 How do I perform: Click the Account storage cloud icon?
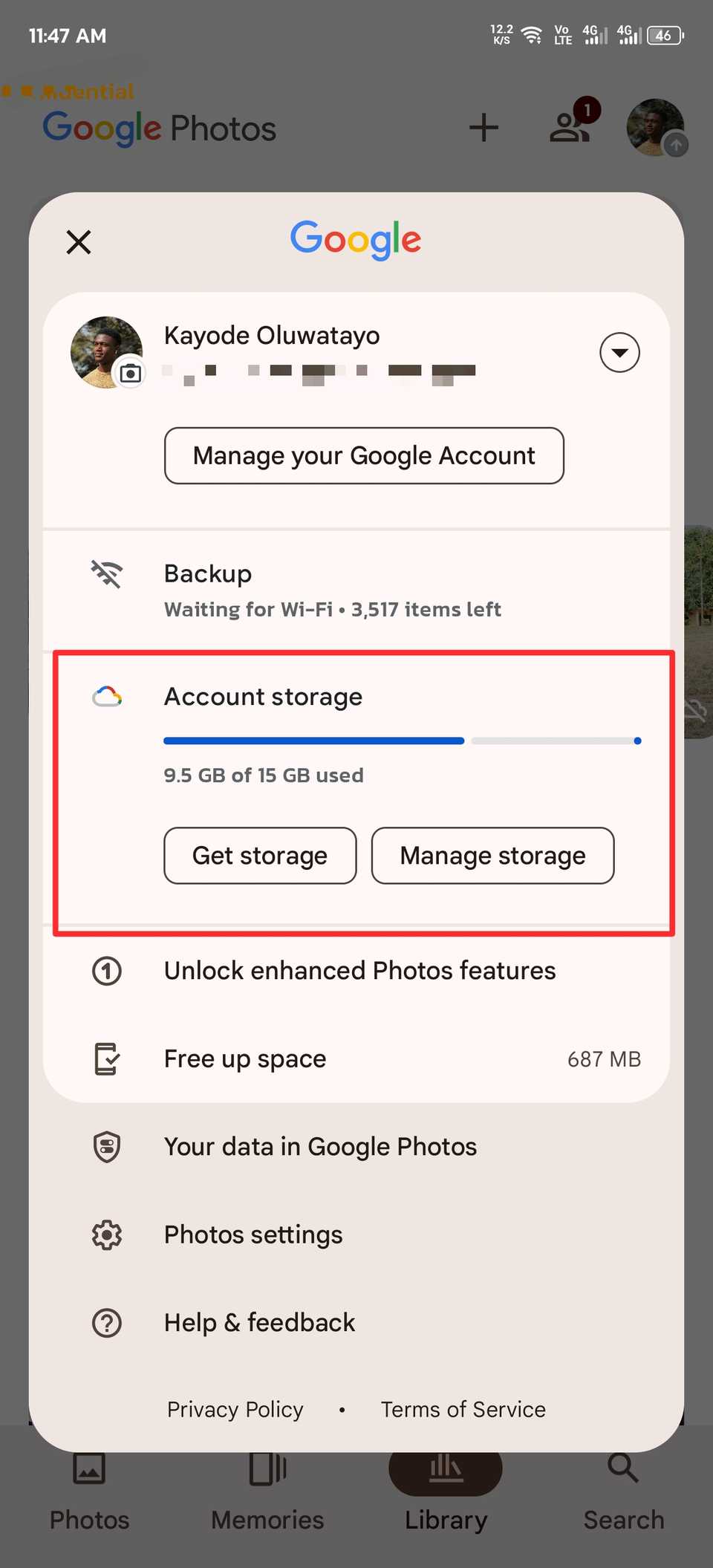(106, 696)
